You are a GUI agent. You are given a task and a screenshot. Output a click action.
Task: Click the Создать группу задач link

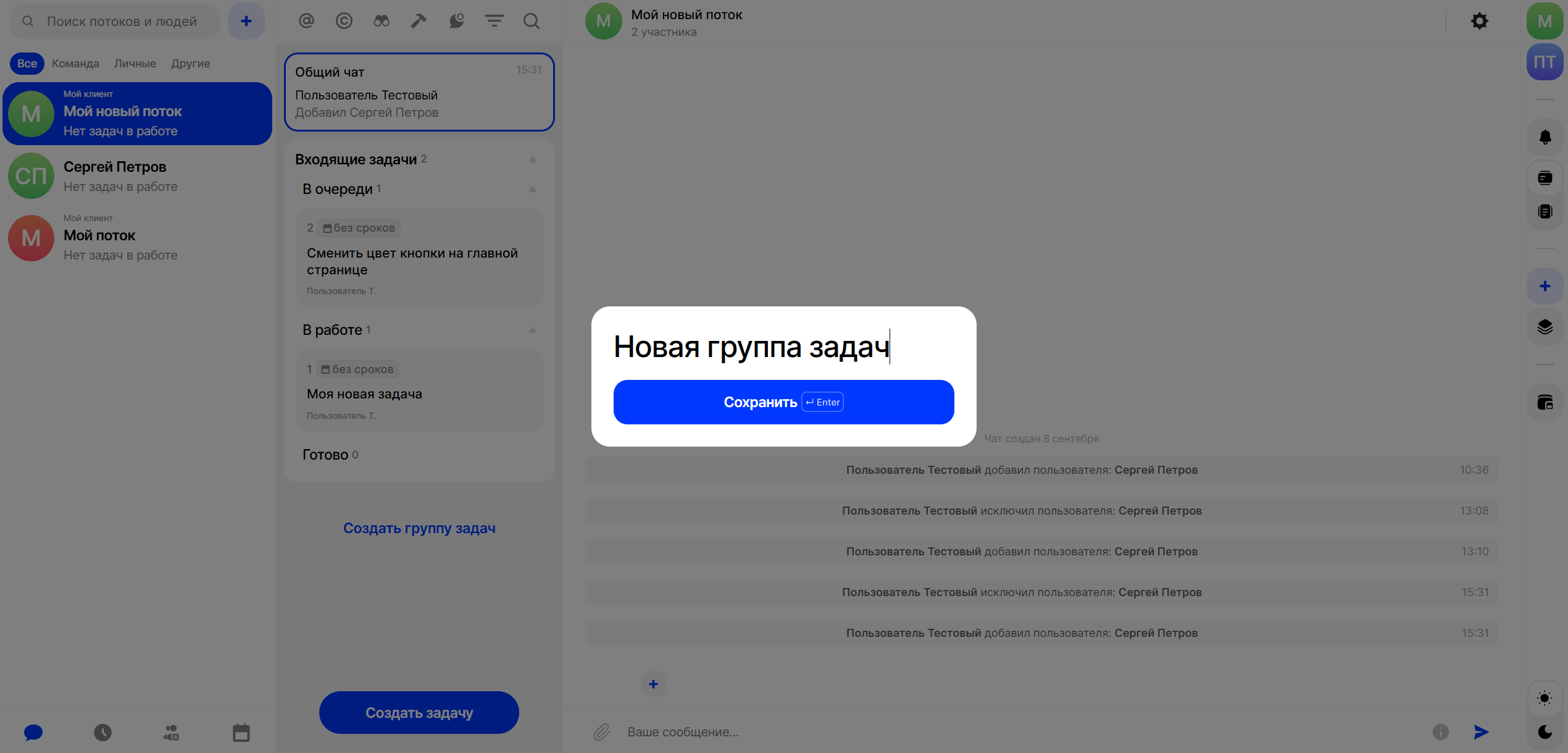[x=419, y=528]
